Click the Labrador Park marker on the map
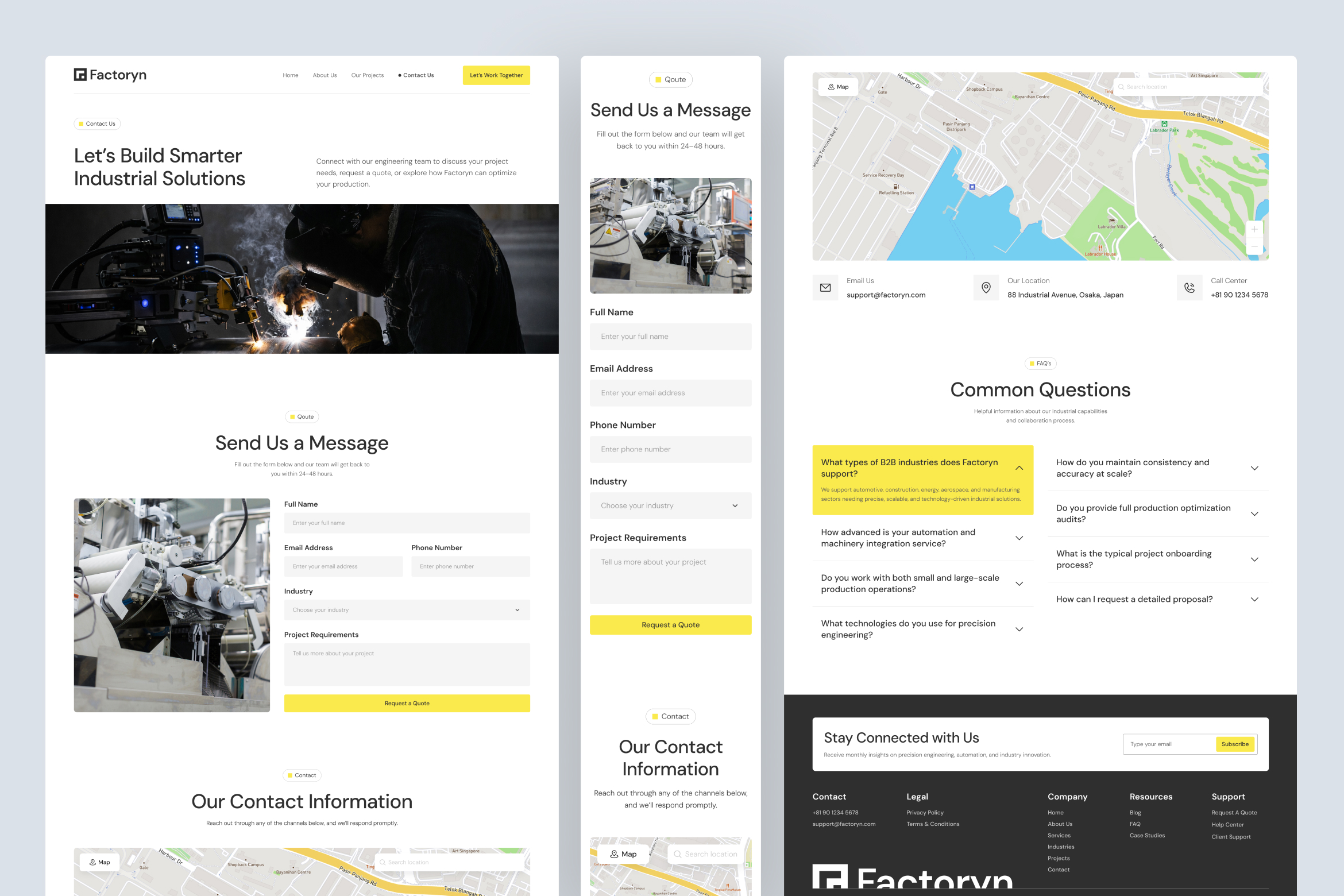 point(1164,124)
